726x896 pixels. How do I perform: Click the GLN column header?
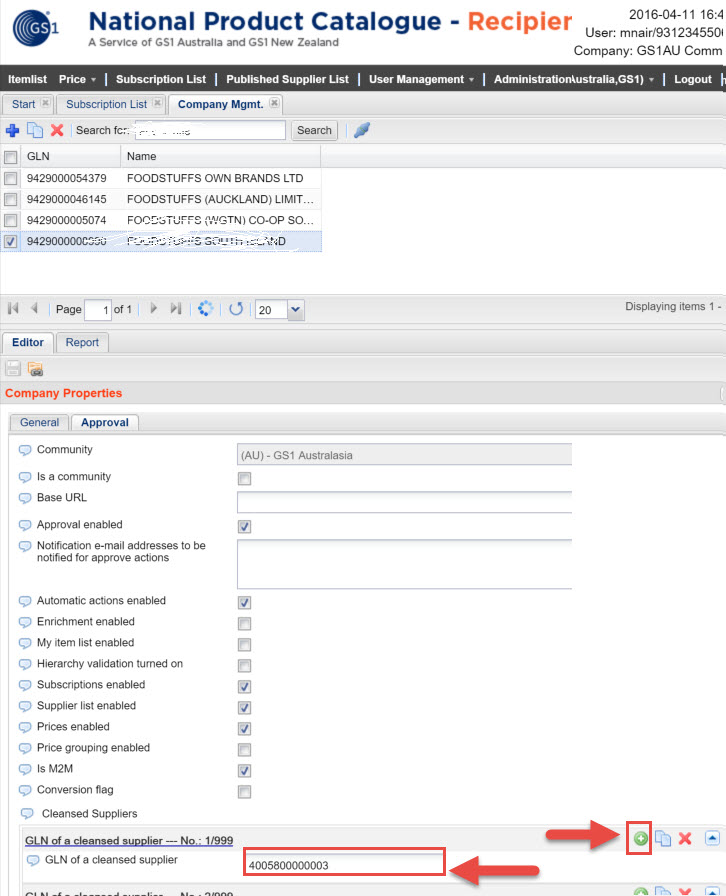coord(70,157)
